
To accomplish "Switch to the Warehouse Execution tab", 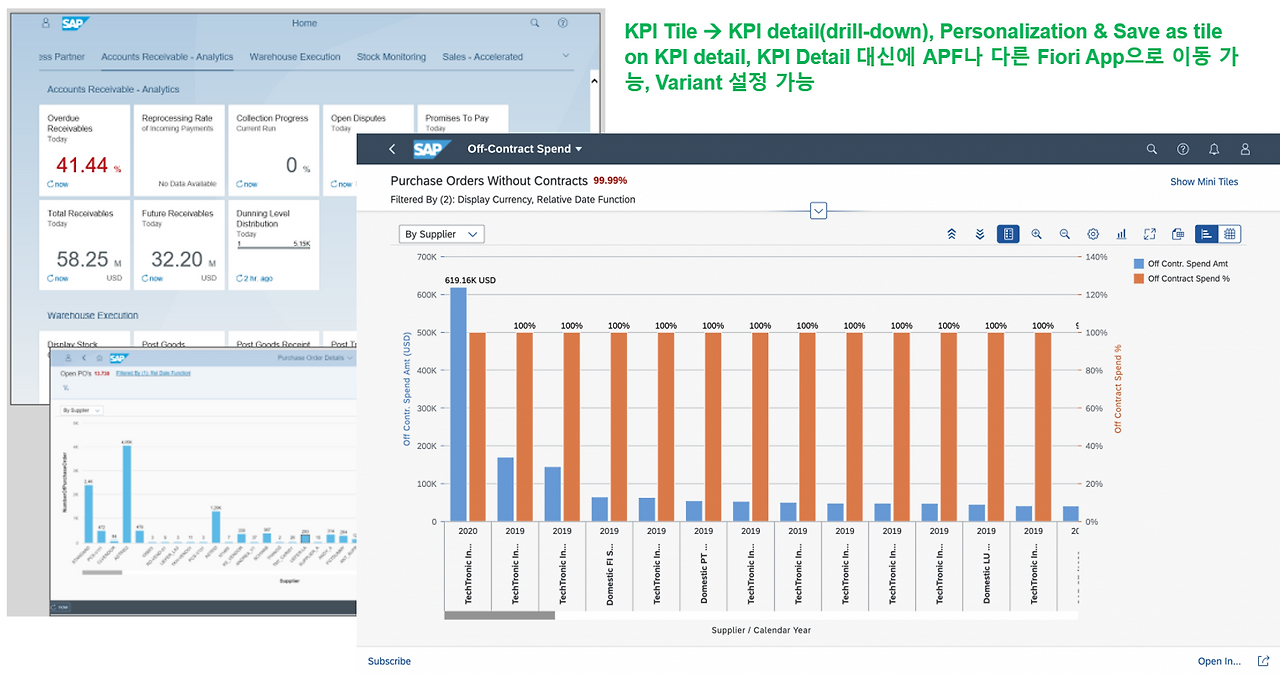I will (x=294, y=57).
